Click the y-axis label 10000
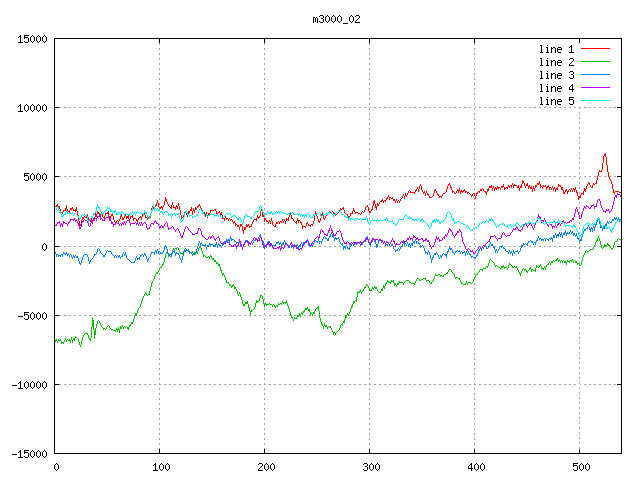 pos(32,108)
